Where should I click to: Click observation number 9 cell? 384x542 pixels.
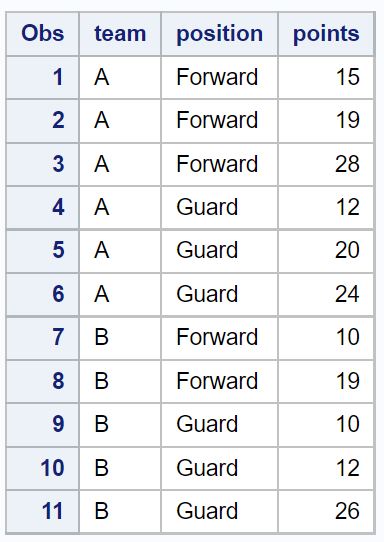(43, 425)
